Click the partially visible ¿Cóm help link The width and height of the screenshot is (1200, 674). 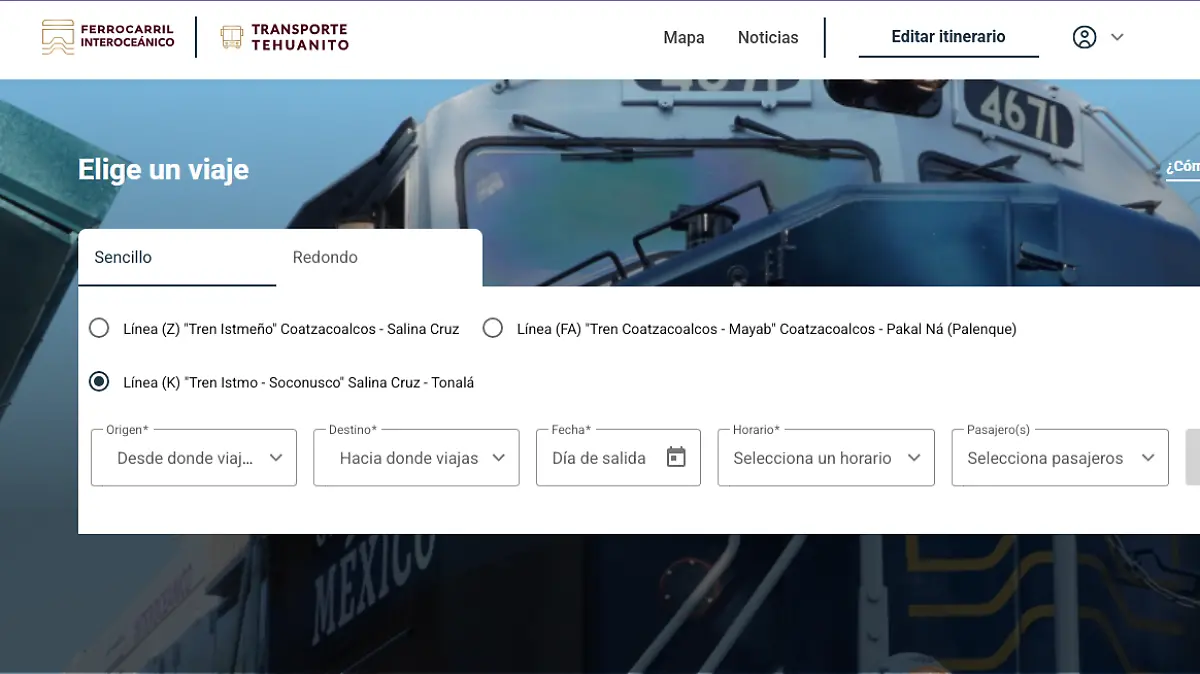(1183, 167)
